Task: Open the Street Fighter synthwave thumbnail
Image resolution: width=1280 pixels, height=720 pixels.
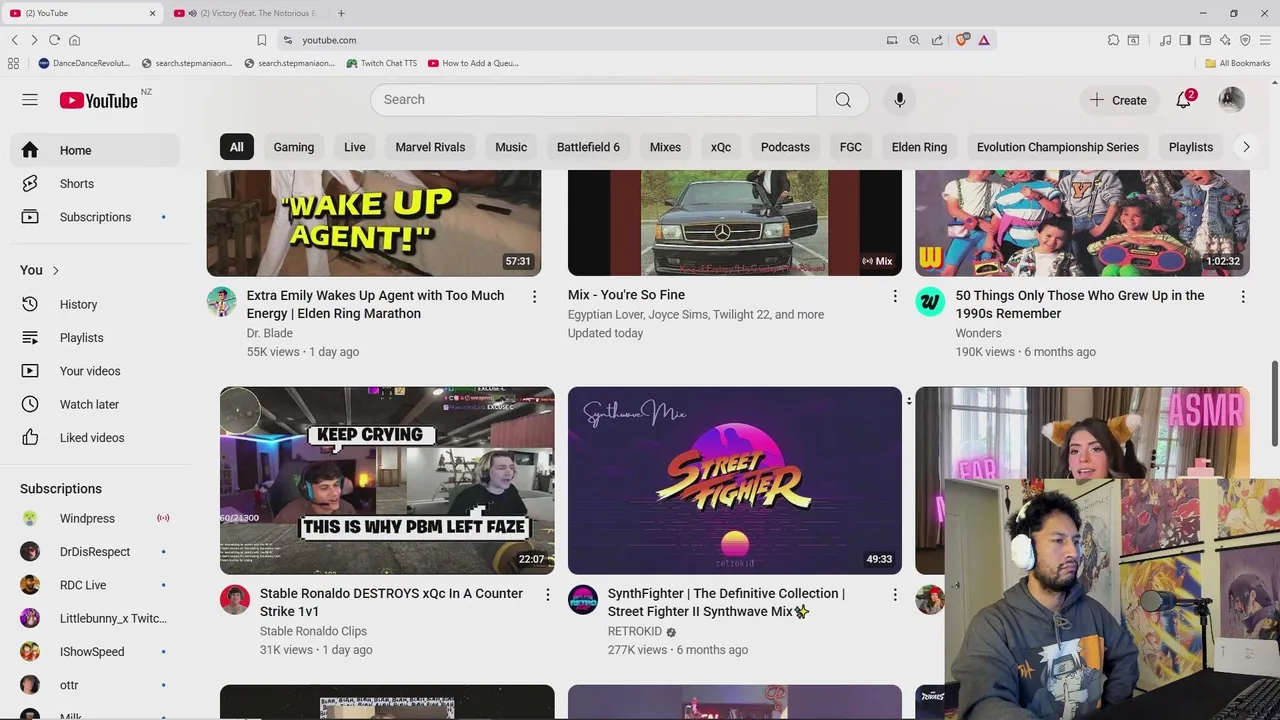Action: click(x=735, y=480)
